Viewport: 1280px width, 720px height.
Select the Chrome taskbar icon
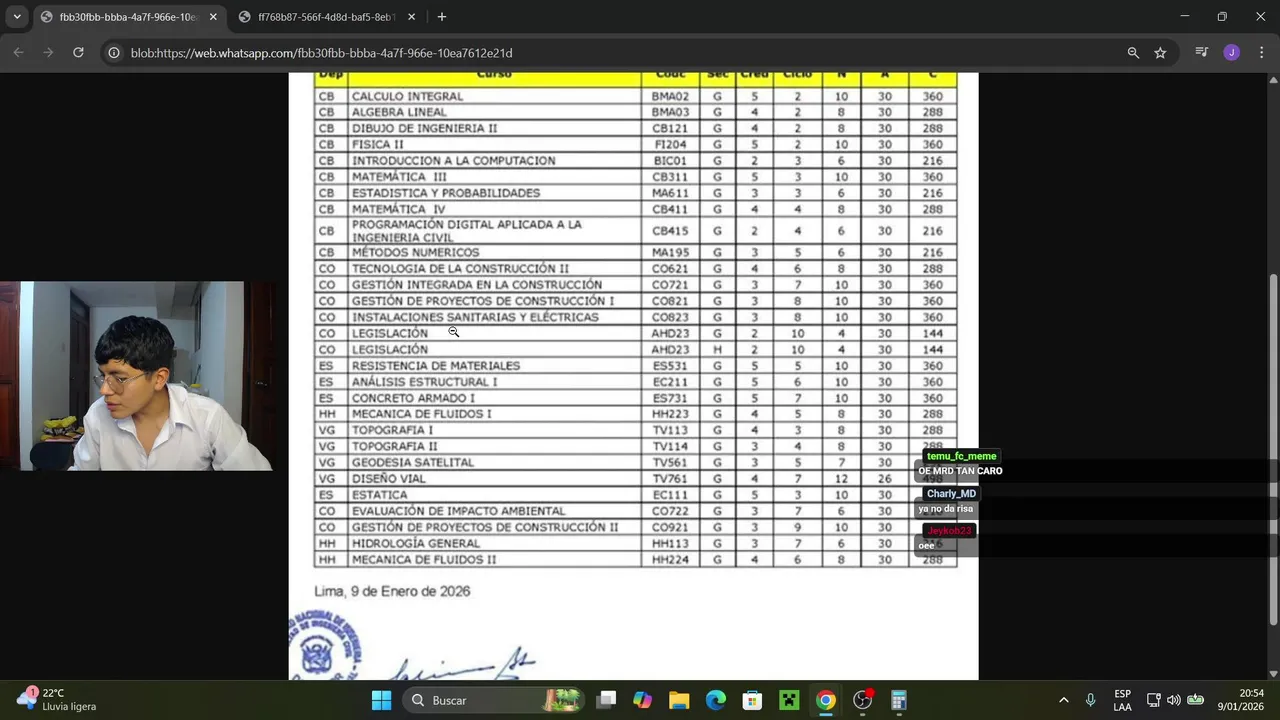click(826, 700)
